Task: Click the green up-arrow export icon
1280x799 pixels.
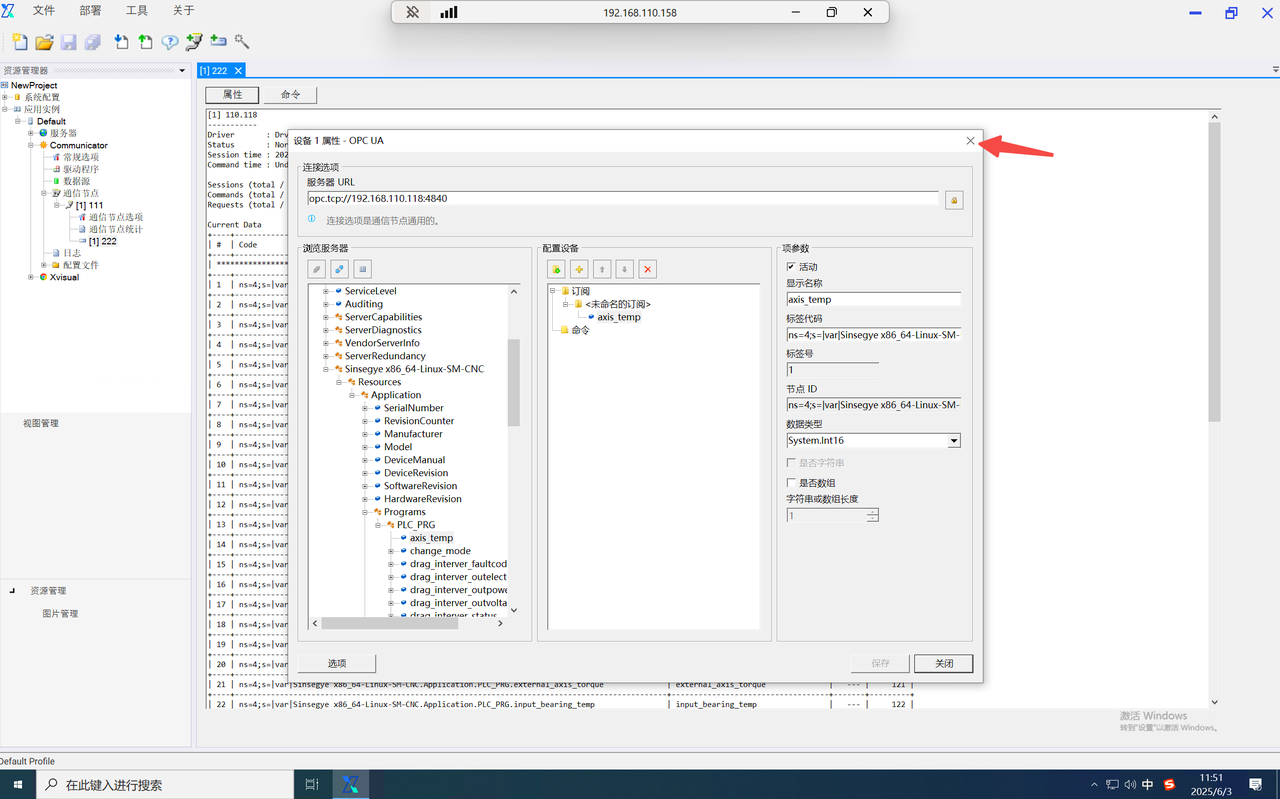Action: (x=145, y=42)
